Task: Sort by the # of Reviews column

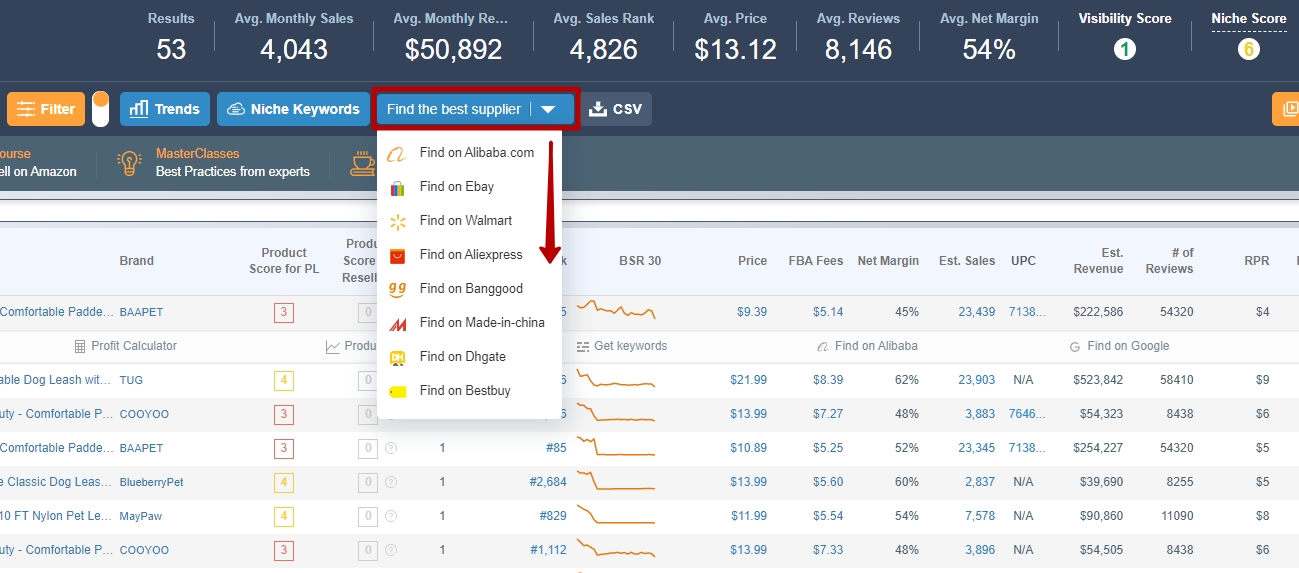Action: [1170, 261]
